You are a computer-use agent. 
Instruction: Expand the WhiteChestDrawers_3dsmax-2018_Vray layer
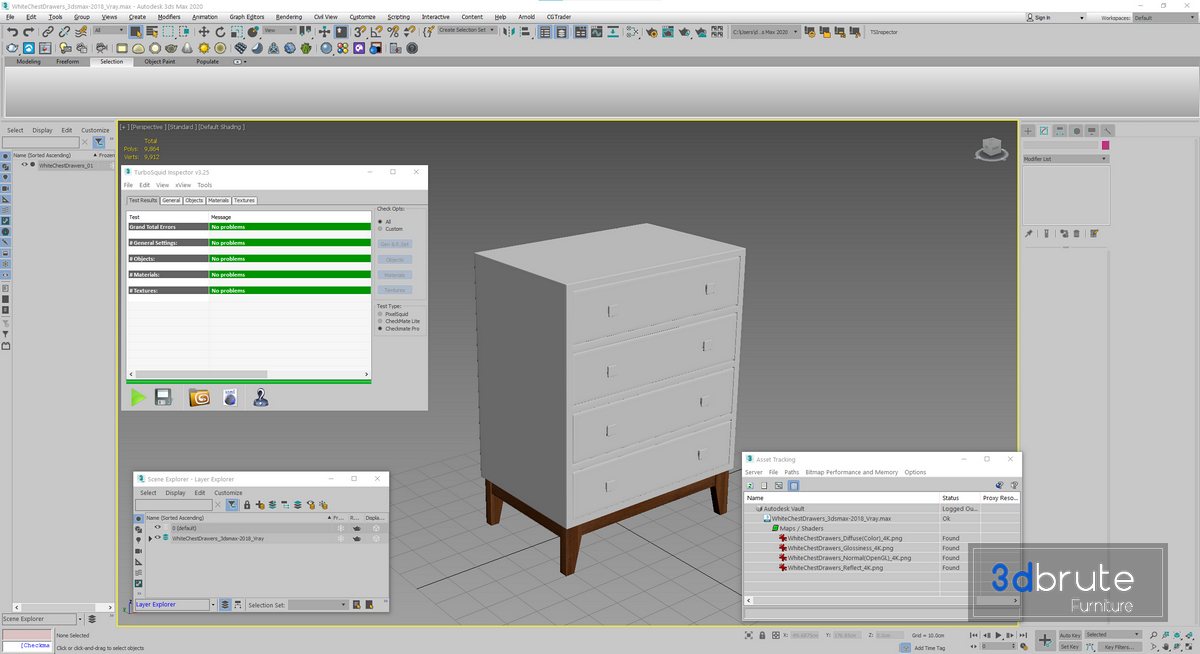150,538
